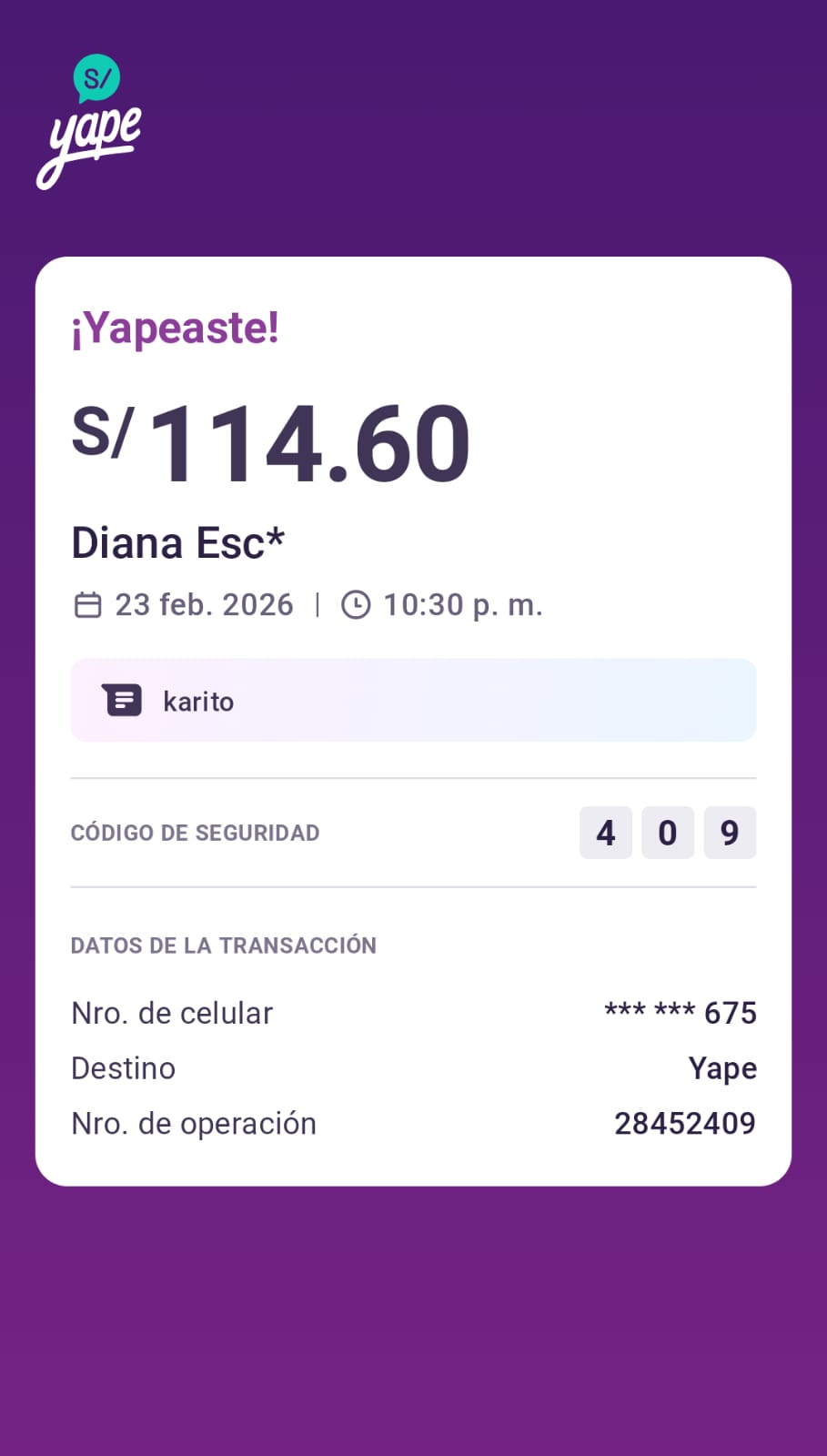Click the clock icon beside the time
This screenshot has width=827, height=1456.
(x=356, y=605)
